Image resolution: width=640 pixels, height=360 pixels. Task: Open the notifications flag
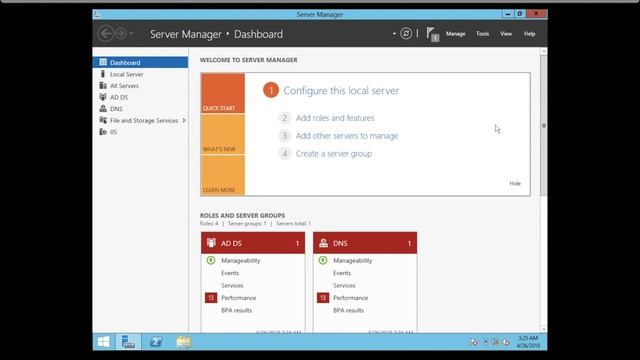tap(432, 34)
